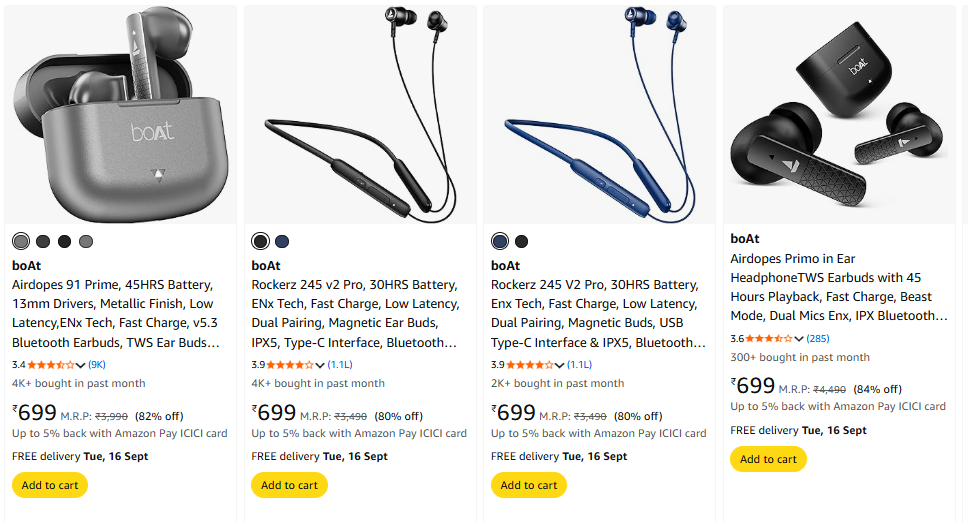Select blue swatch on black Rockerz 245 v2 Pro

coord(282,241)
